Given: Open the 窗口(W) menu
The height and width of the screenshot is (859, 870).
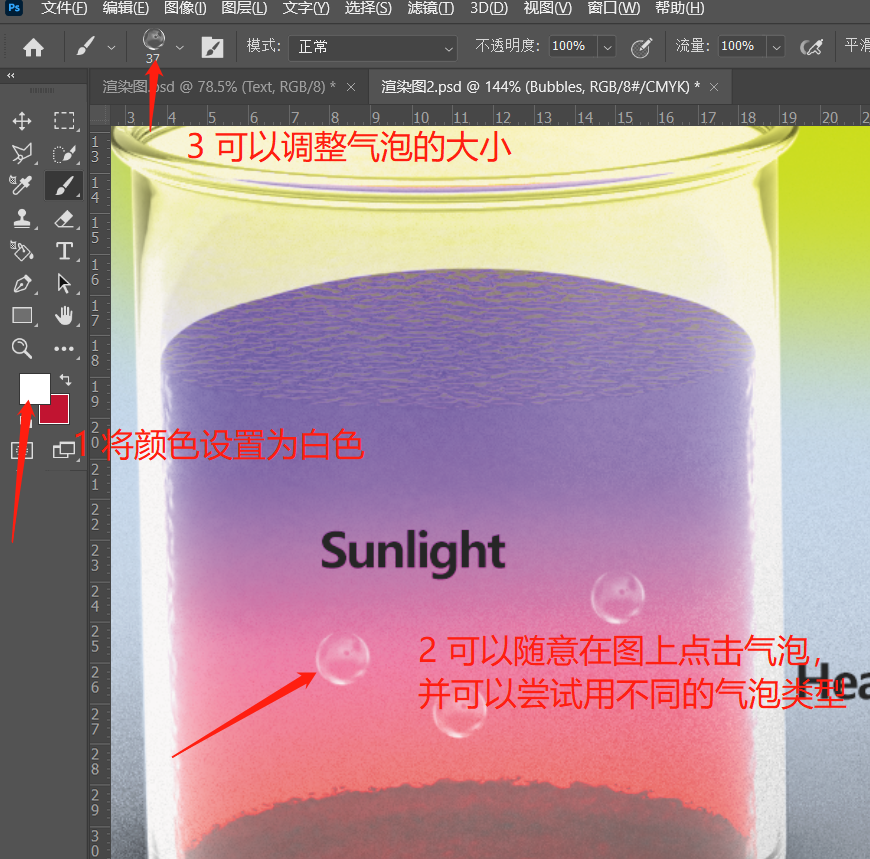Looking at the screenshot, I should tap(614, 8).
